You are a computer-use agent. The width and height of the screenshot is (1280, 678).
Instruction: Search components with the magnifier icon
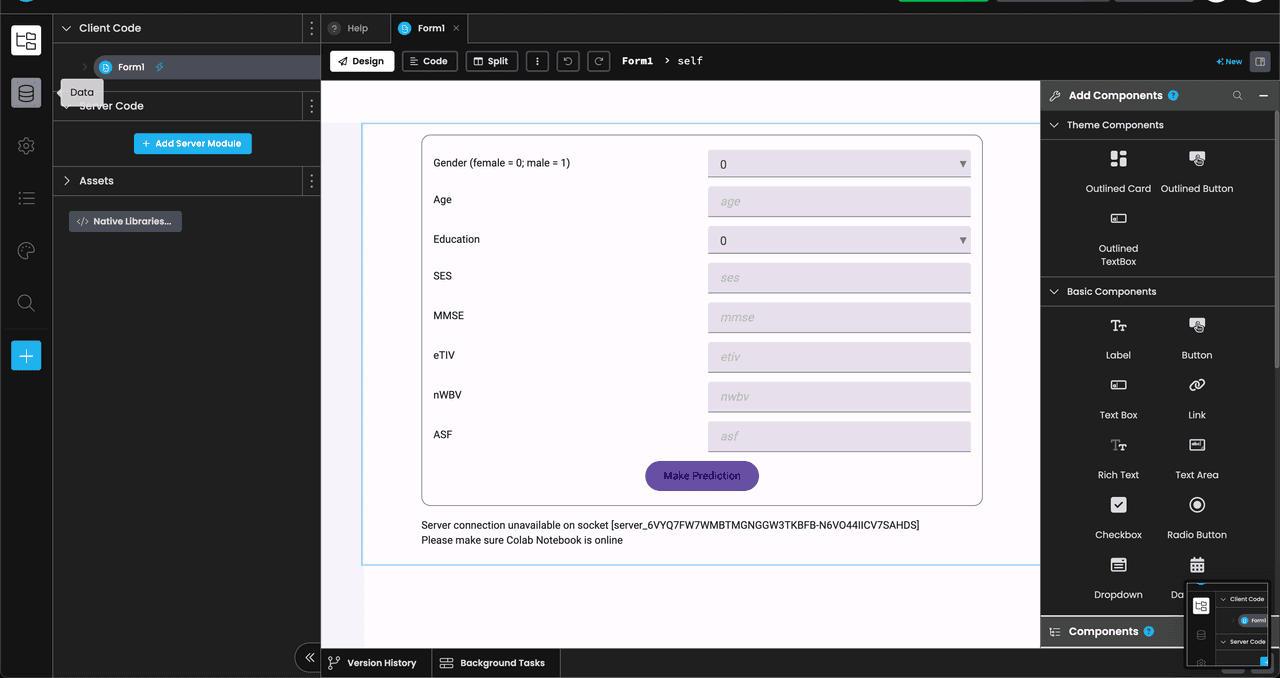coord(1237,96)
